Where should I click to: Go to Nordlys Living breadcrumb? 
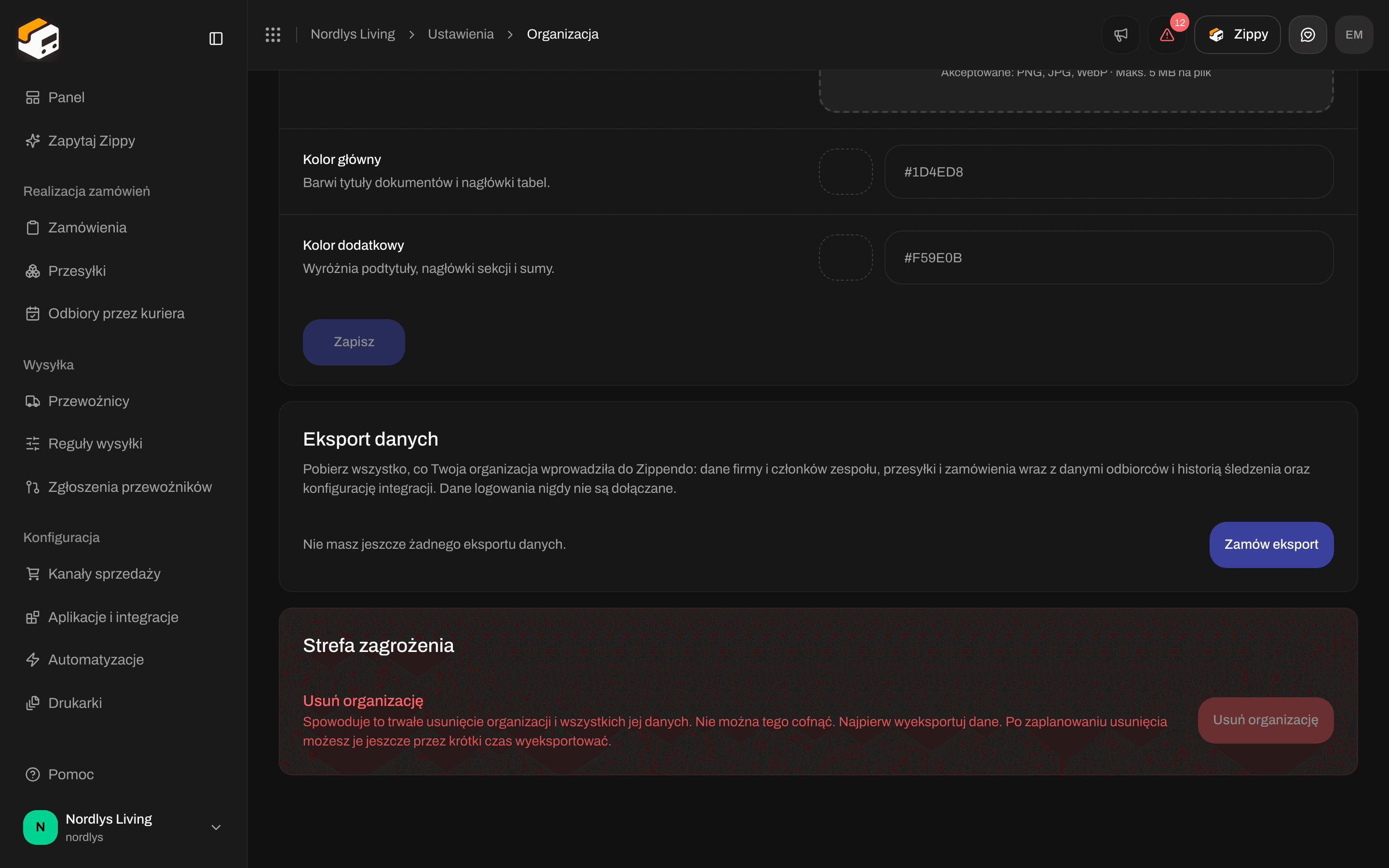pos(353,34)
